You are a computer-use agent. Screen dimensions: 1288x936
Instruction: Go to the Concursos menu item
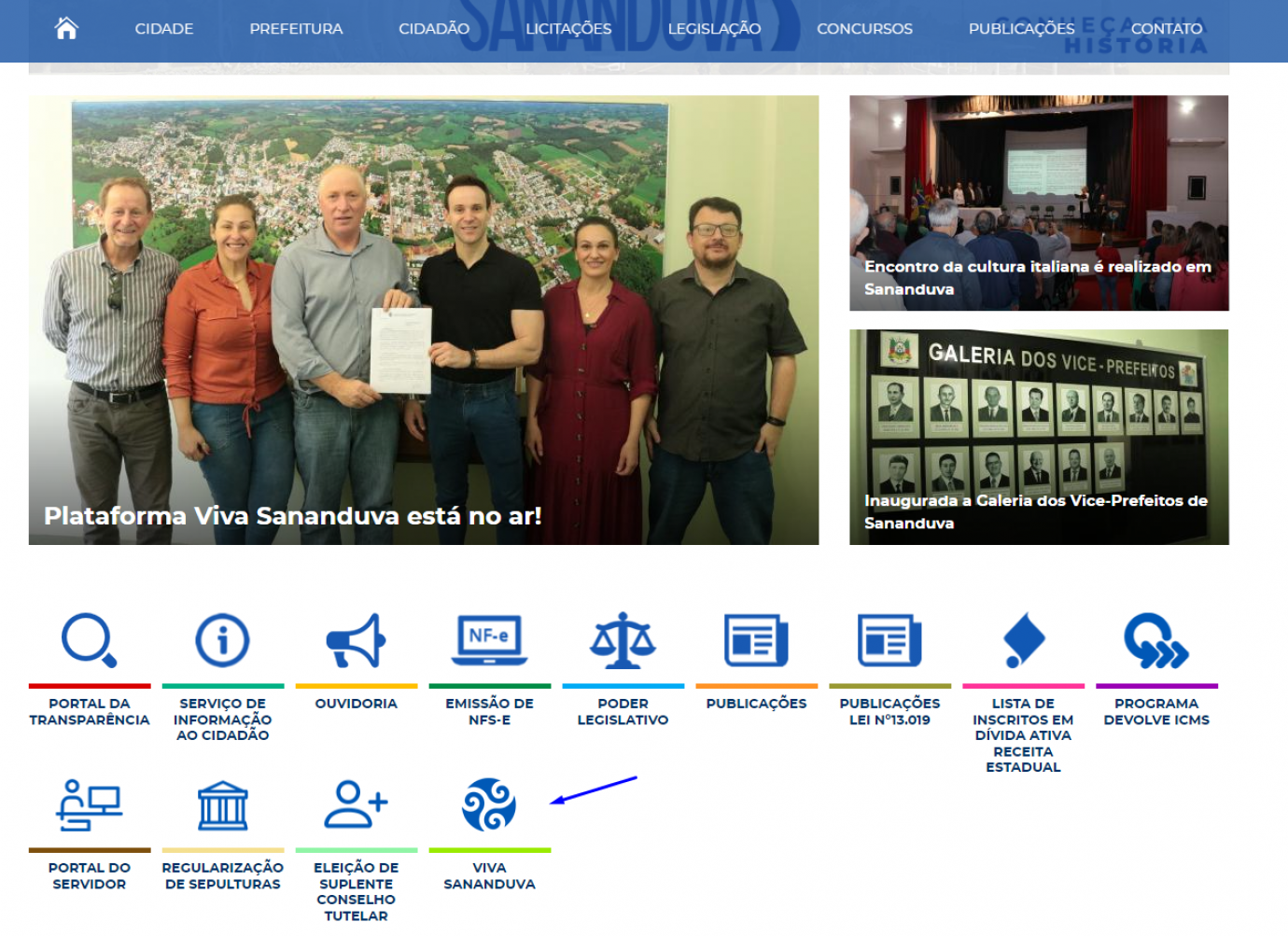(x=864, y=29)
